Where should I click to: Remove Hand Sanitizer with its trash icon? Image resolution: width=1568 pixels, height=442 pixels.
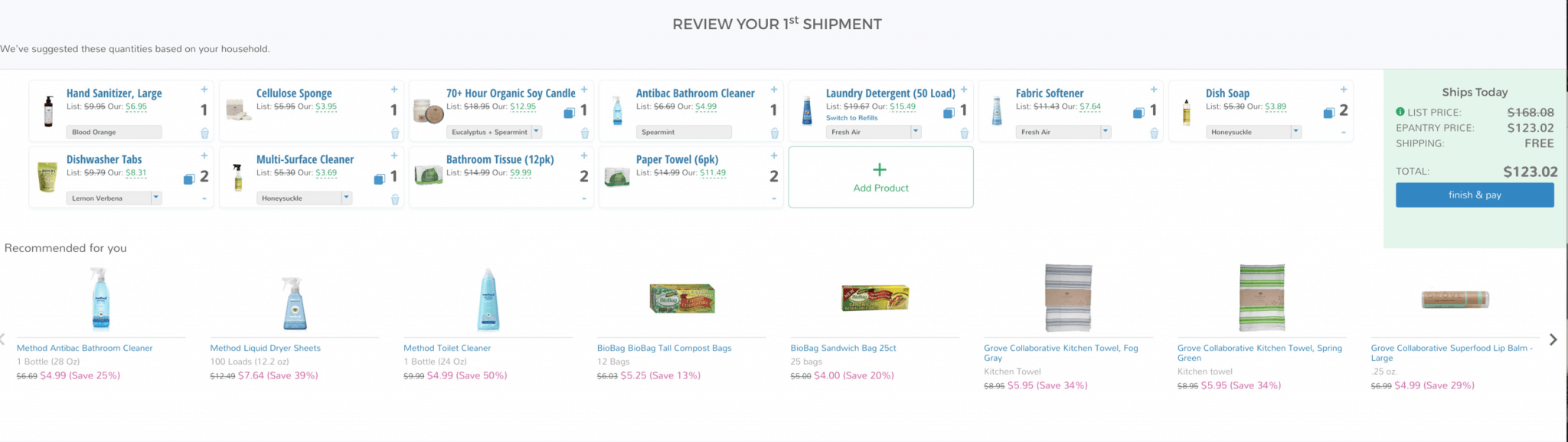click(204, 133)
